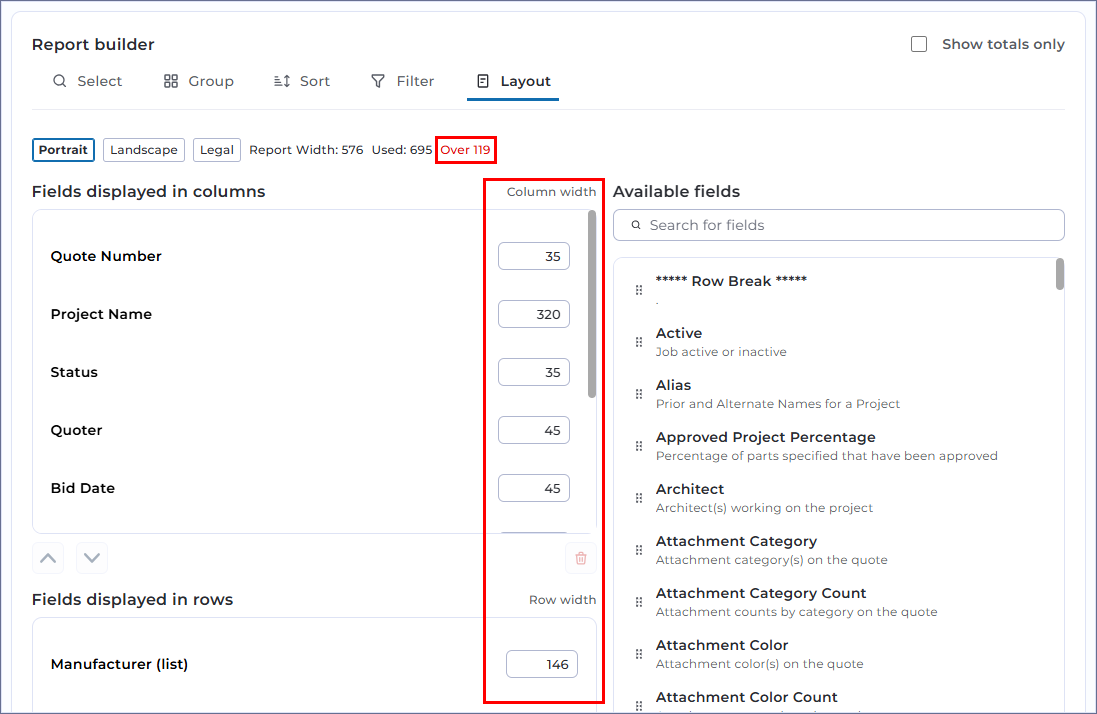Image resolution: width=1097 pixels, height=714 pixels.
Task: Grab drag handle for Active field
Action: click(639, 342)
